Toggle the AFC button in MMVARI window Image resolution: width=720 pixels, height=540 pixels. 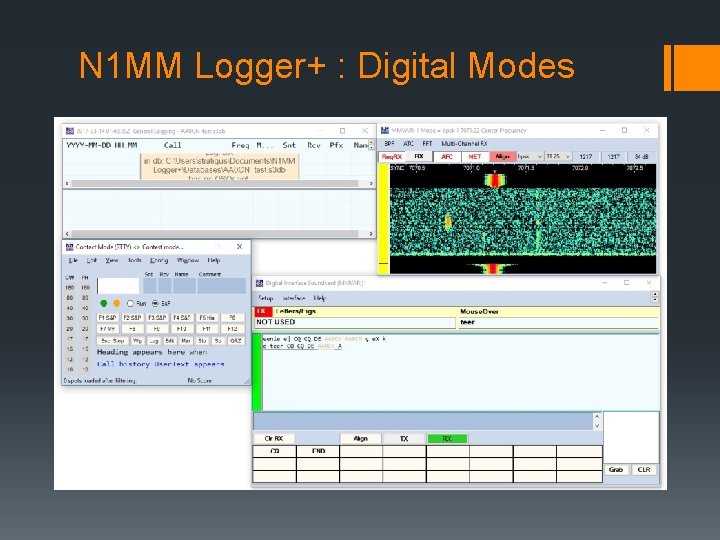[447, 157]
